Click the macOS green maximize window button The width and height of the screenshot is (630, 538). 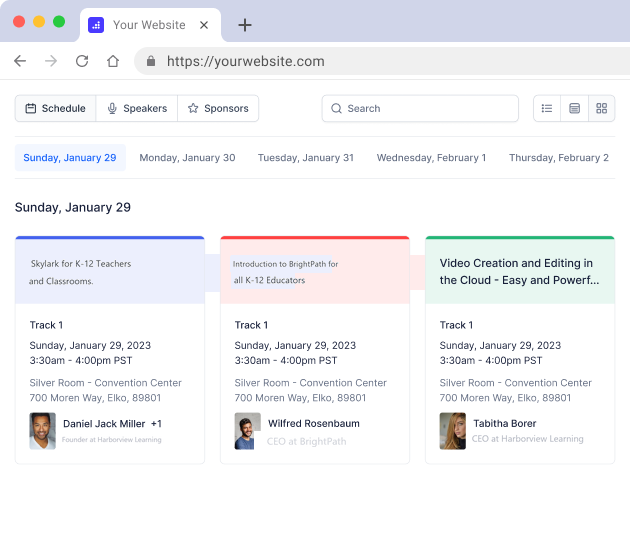[x=59, y=21]
